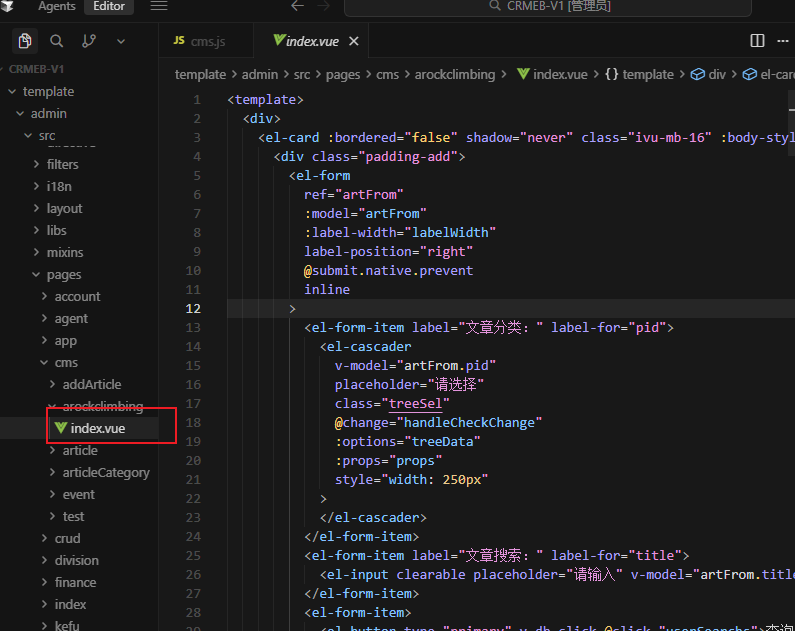The width and height of the screenshot is (795, 631).
Task: Expand the finance folder
Action: [75, 582]
